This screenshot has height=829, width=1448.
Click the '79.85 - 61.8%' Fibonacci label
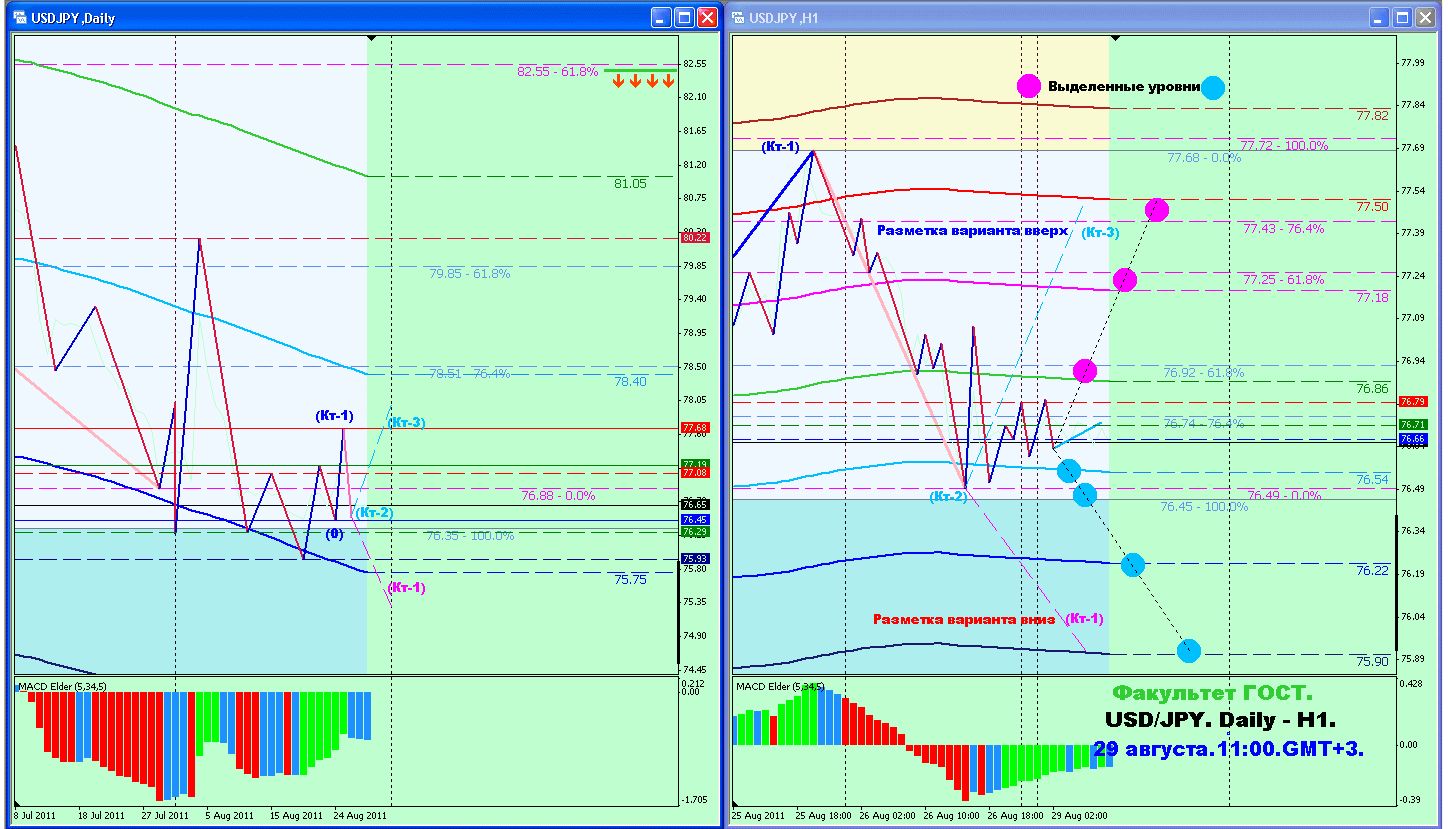pos(470,273)
